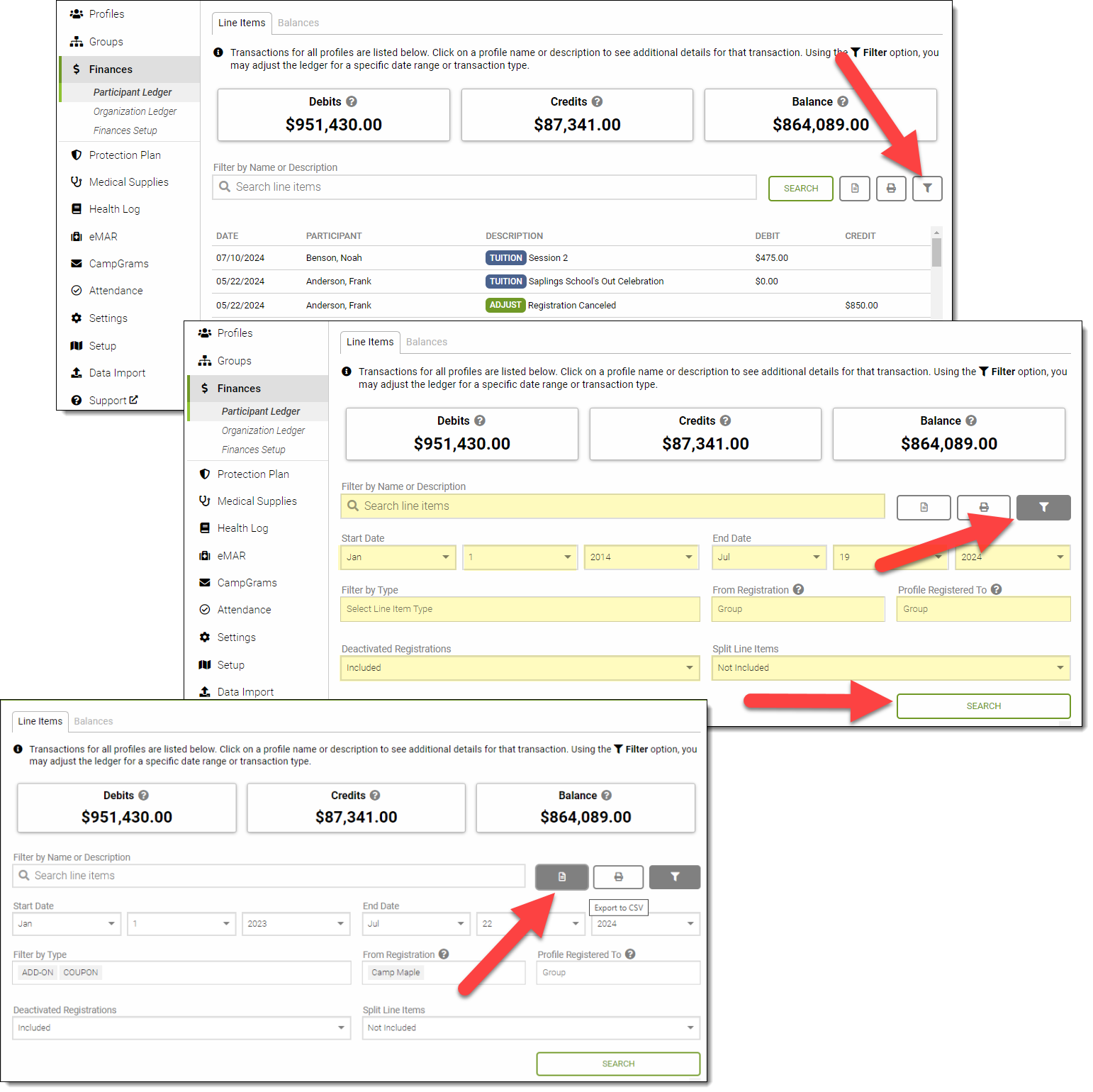Screen dimensions: 1093x1092
Task: Click the highlighted Export to CSV icon button
Action: coord(561,877)
